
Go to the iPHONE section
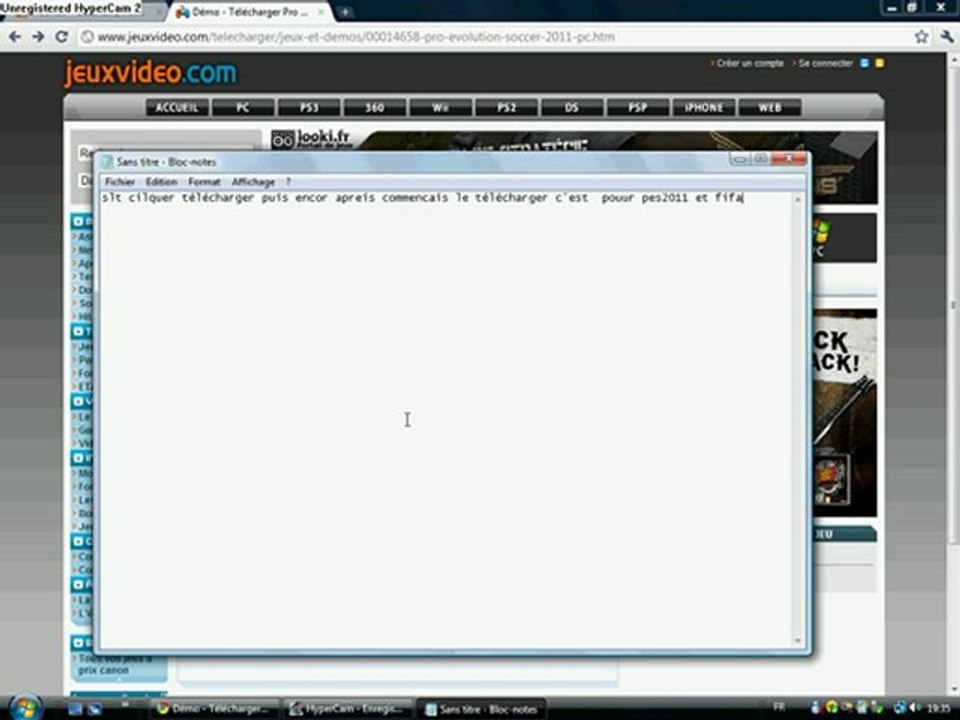(x=704, y=108)
